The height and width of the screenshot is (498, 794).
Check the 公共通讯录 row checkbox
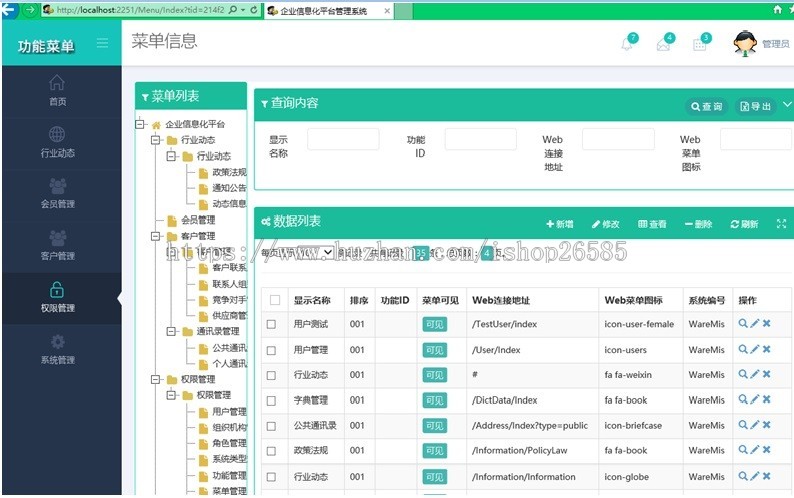point(271,426)
